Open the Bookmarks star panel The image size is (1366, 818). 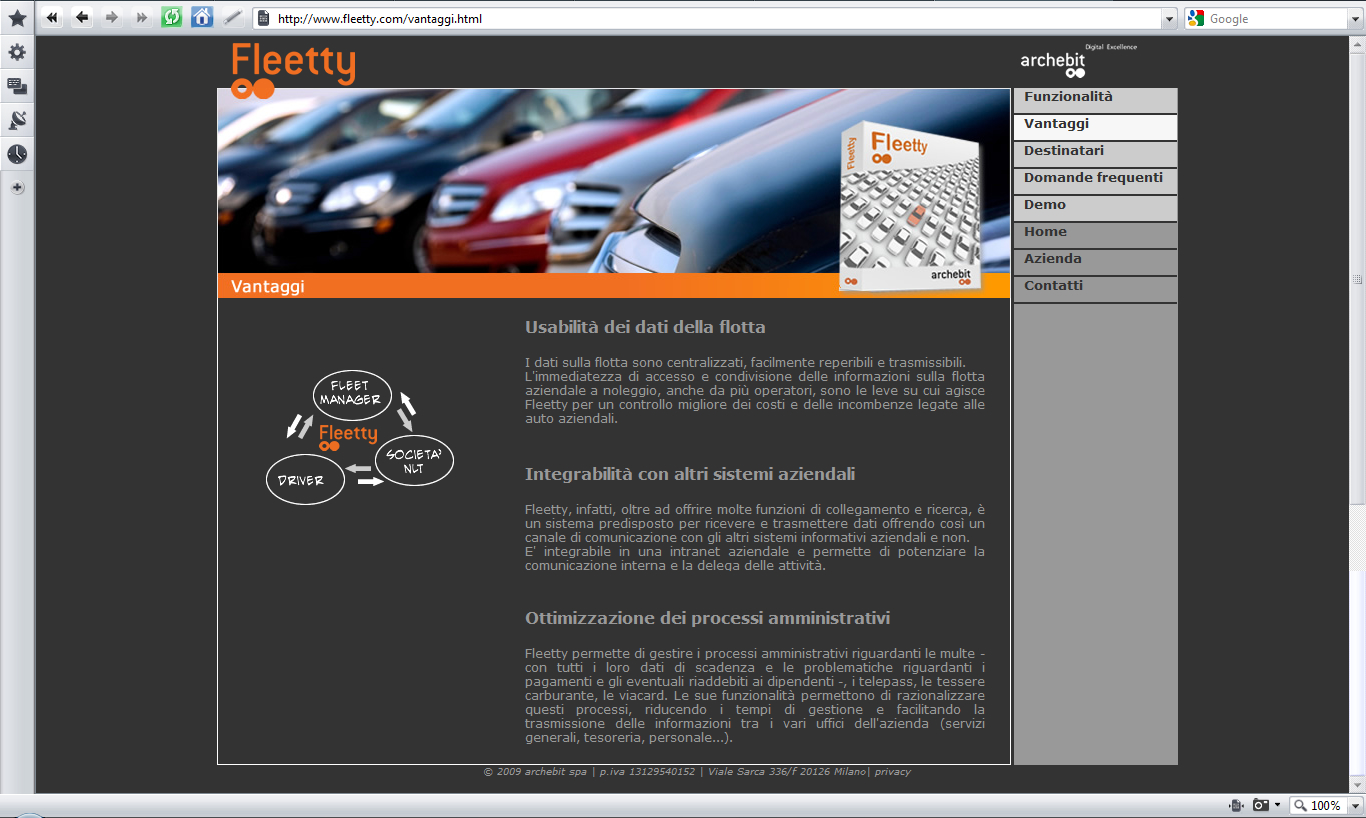(17, 18)
